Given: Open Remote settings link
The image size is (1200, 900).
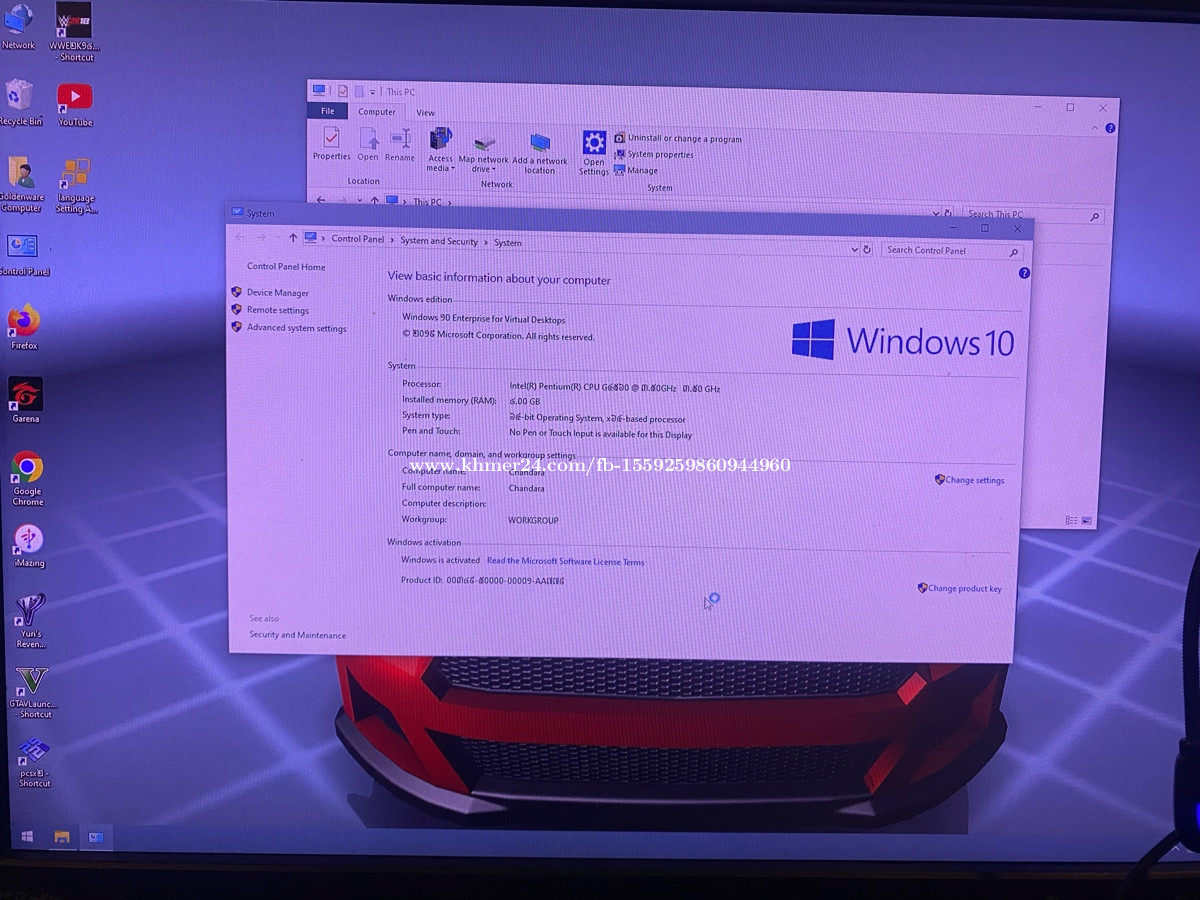Looking at the screenshot, I should point(278,310).
